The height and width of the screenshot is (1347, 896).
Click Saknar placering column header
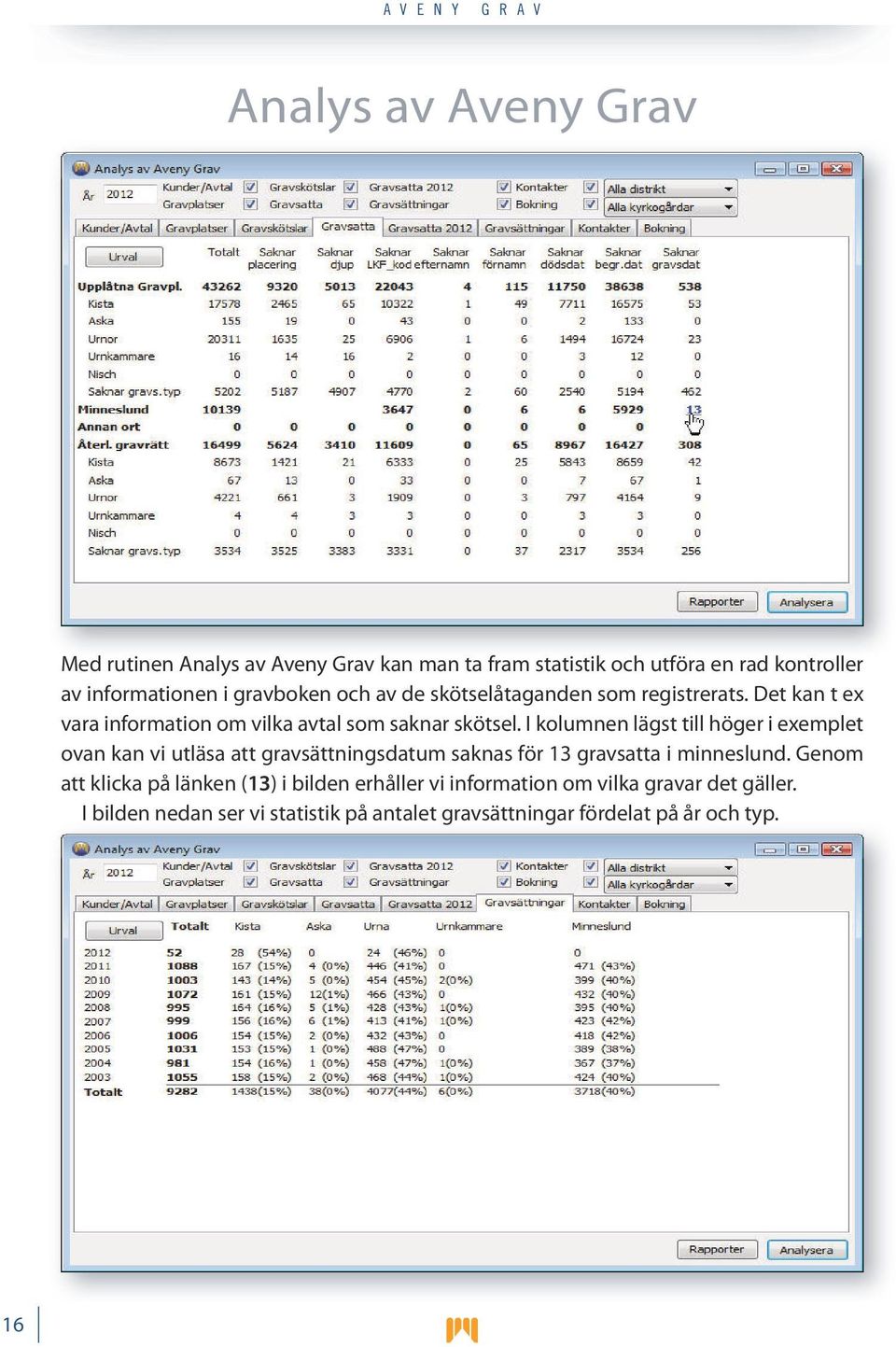click(x=273, y=259)
